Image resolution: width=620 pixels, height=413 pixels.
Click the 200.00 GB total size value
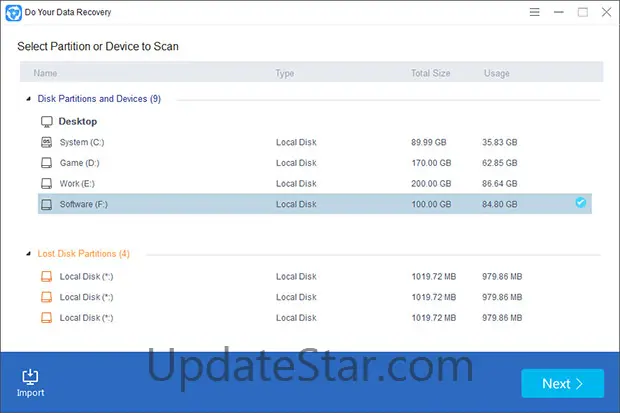point(431,183)
